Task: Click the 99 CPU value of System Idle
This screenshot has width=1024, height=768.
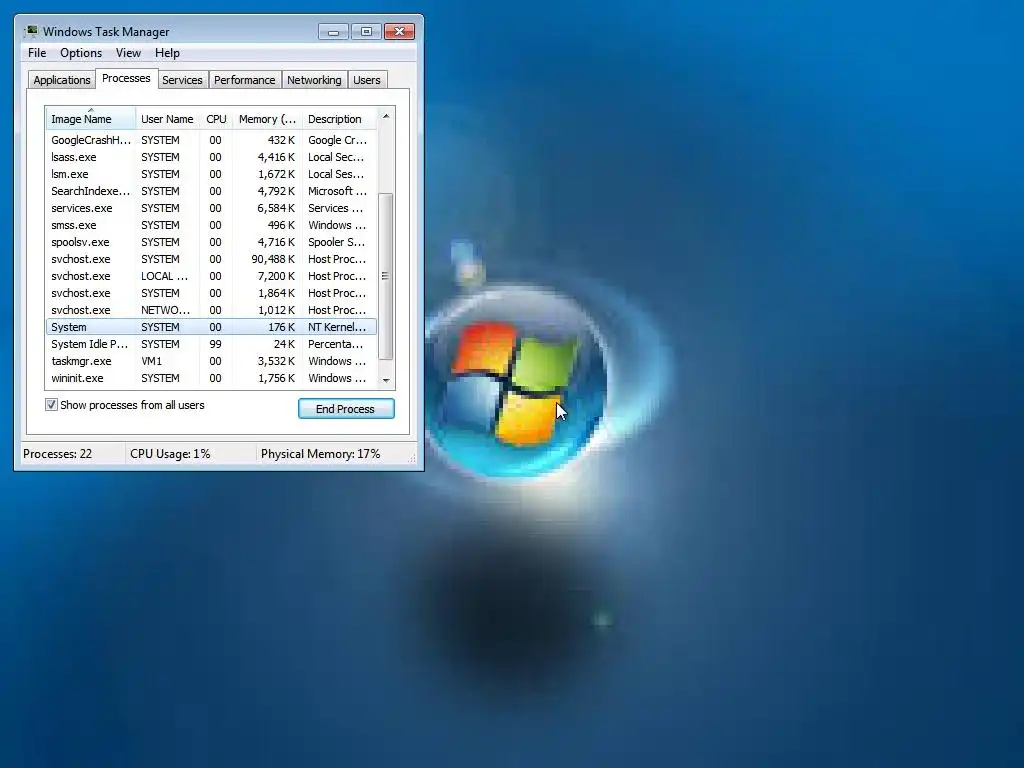Action: (215, 344)
